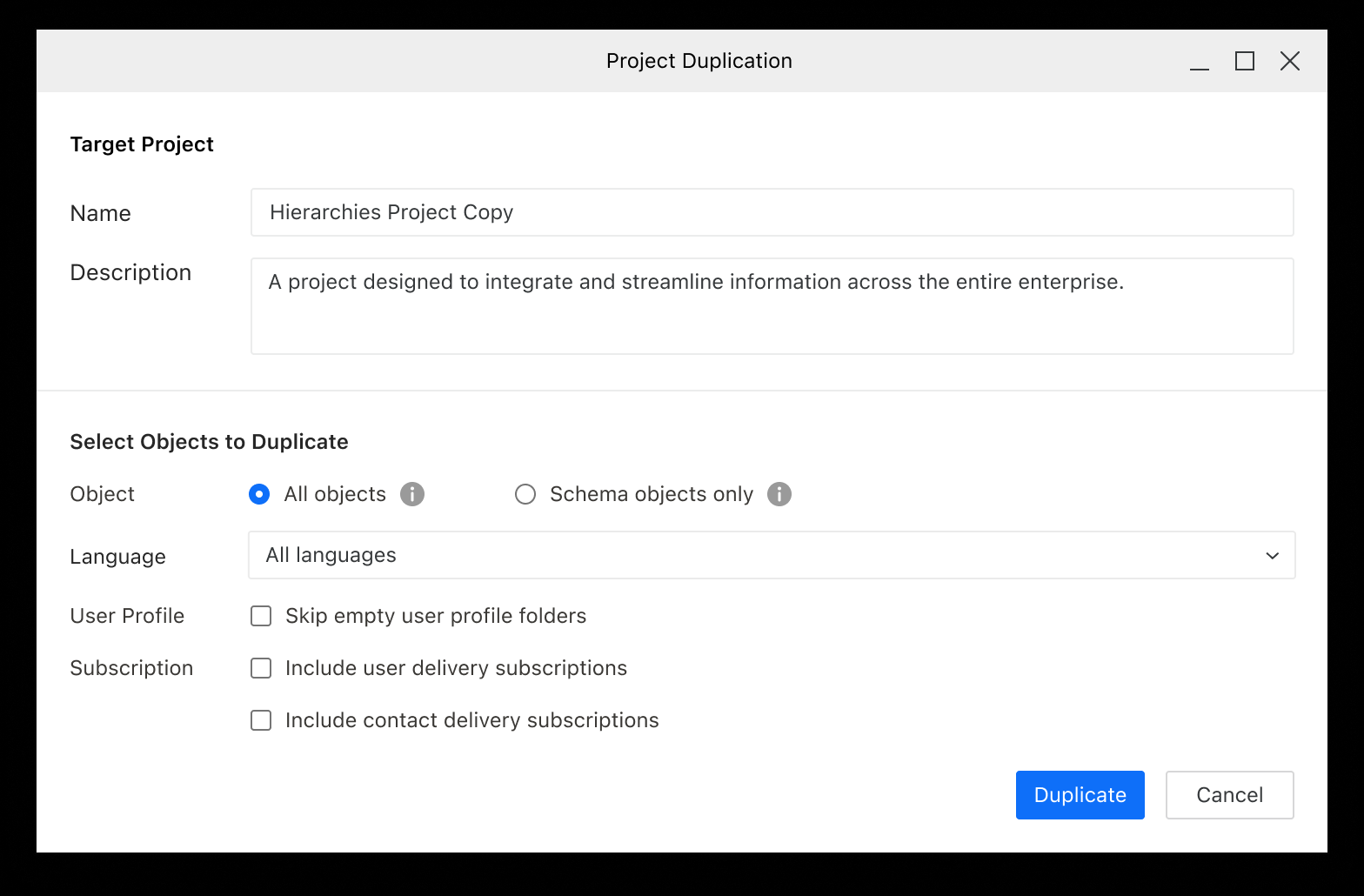
Task: Maximize the Project Duplication window
Action: click(x=1245, y=61)
